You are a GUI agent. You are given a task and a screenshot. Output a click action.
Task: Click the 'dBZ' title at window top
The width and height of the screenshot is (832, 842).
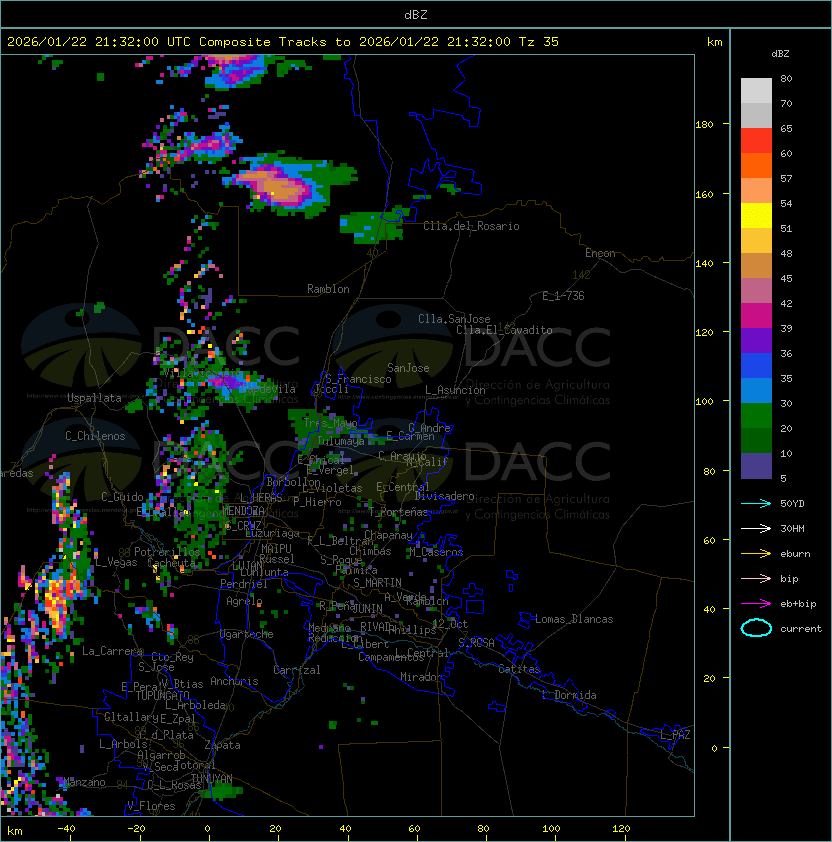[416, 14]
